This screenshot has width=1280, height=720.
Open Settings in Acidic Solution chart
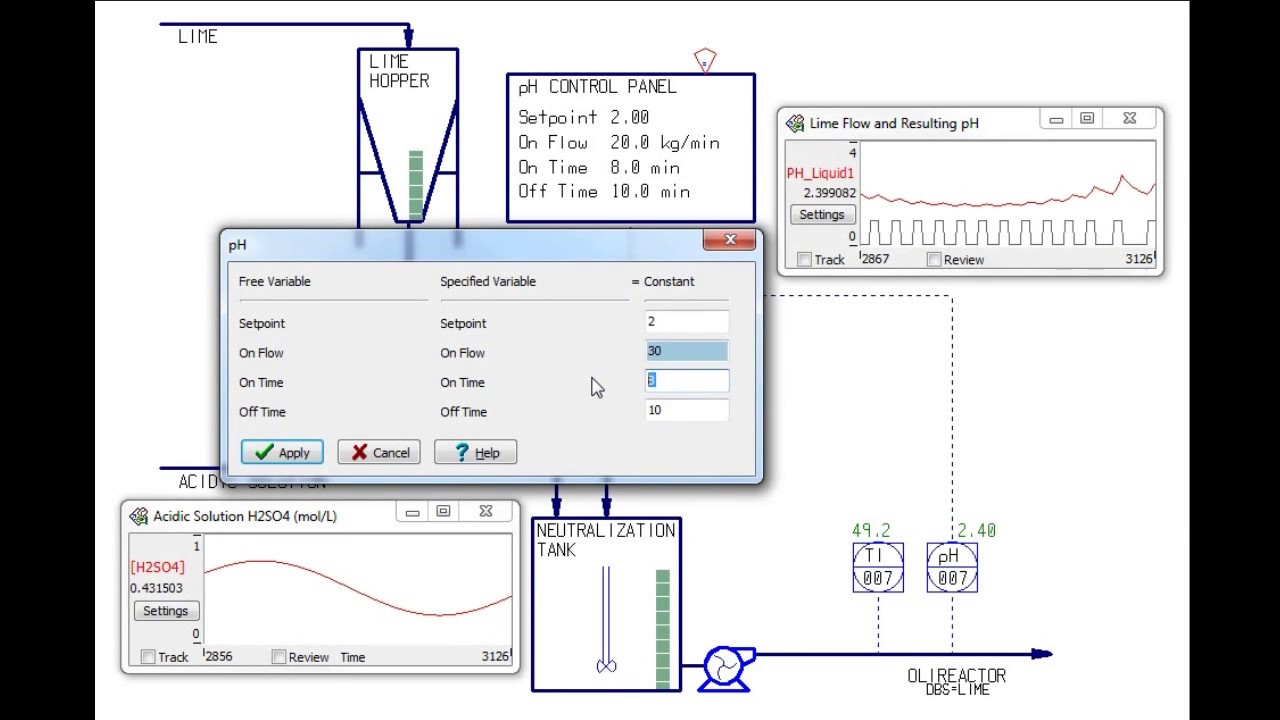point(165,611)
